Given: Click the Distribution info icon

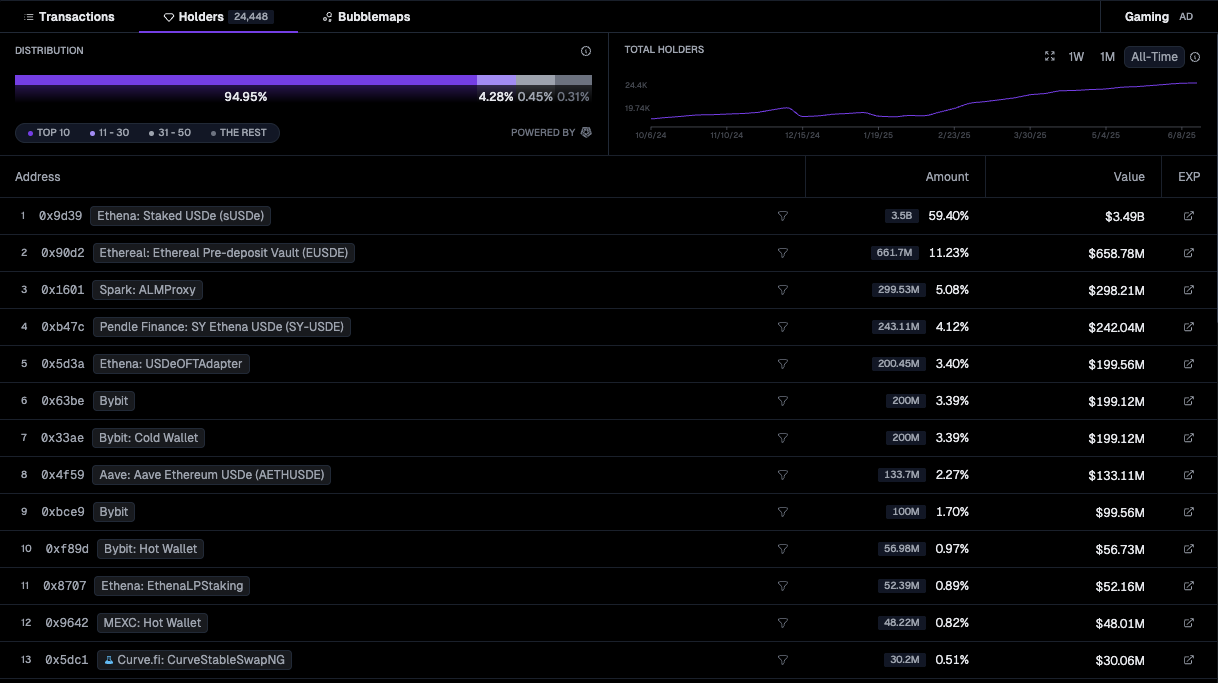Looking at the screenshot, I should 586,51.
